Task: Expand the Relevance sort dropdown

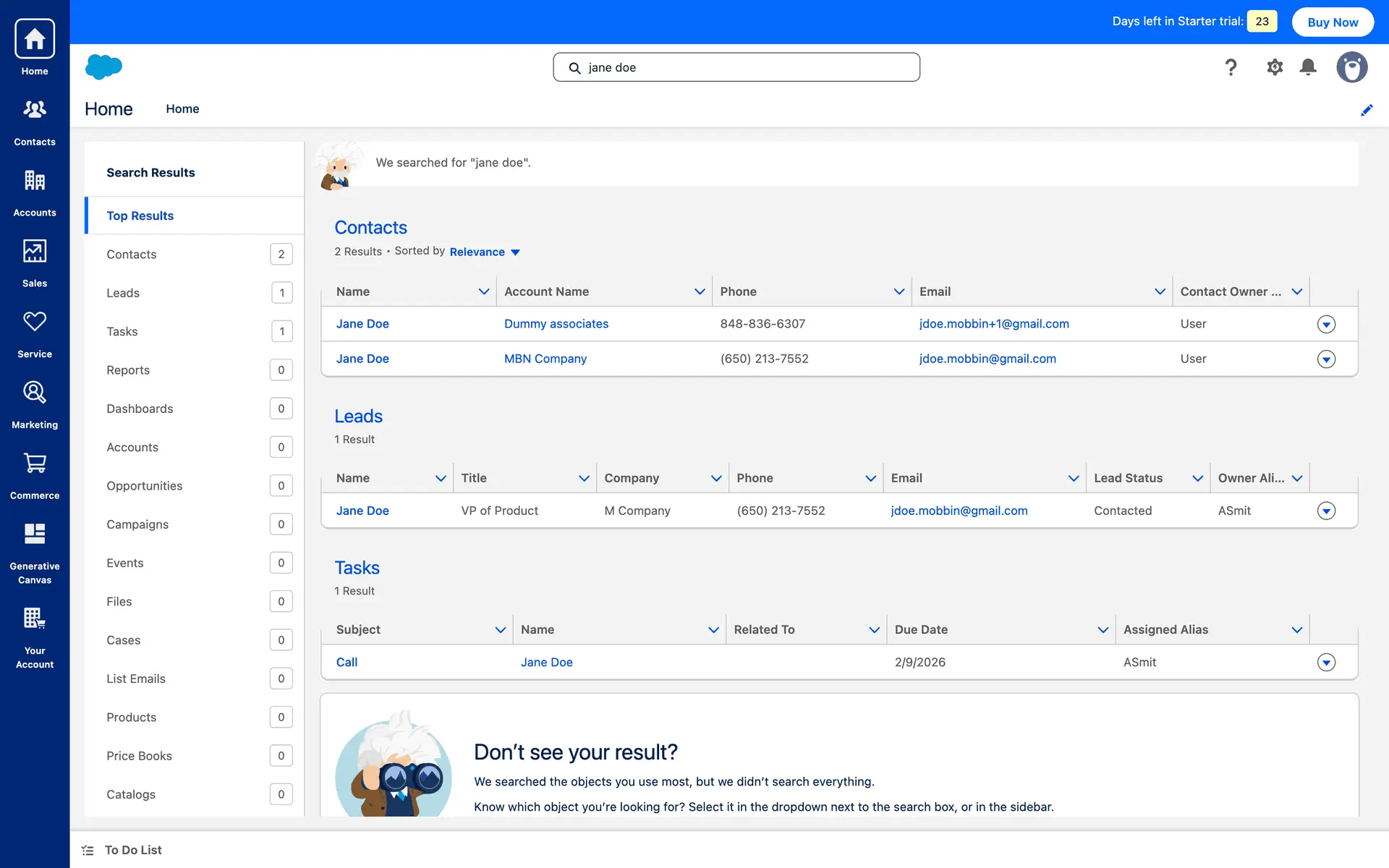Action: [485, 252]
